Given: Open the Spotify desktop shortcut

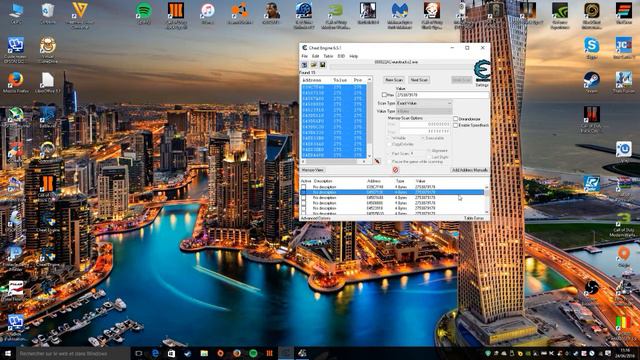Looking at the screenshot, I should click(143, 13).
